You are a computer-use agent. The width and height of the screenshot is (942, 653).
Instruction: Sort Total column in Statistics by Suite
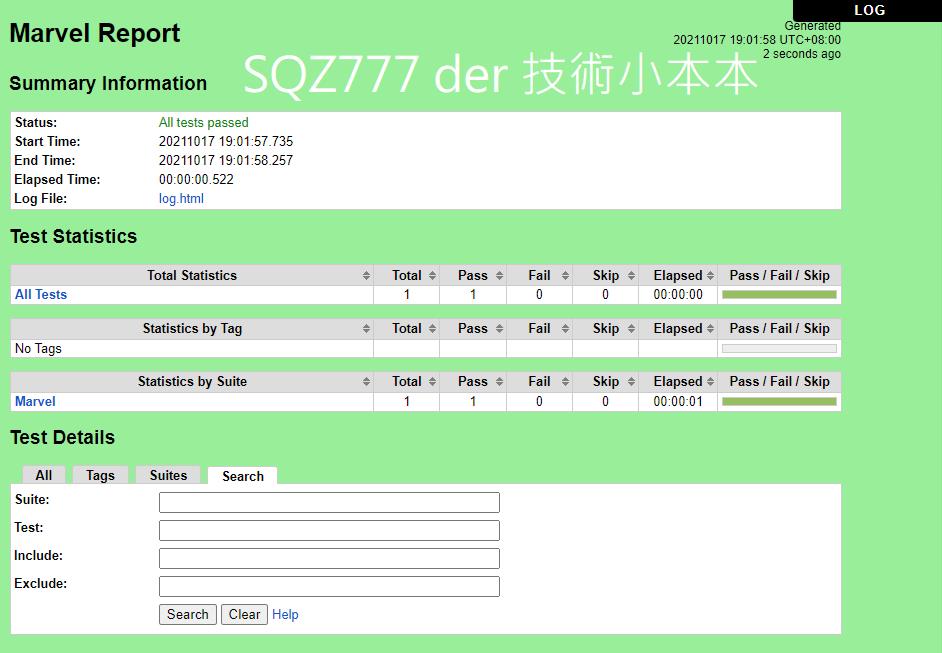pos(433,381)
